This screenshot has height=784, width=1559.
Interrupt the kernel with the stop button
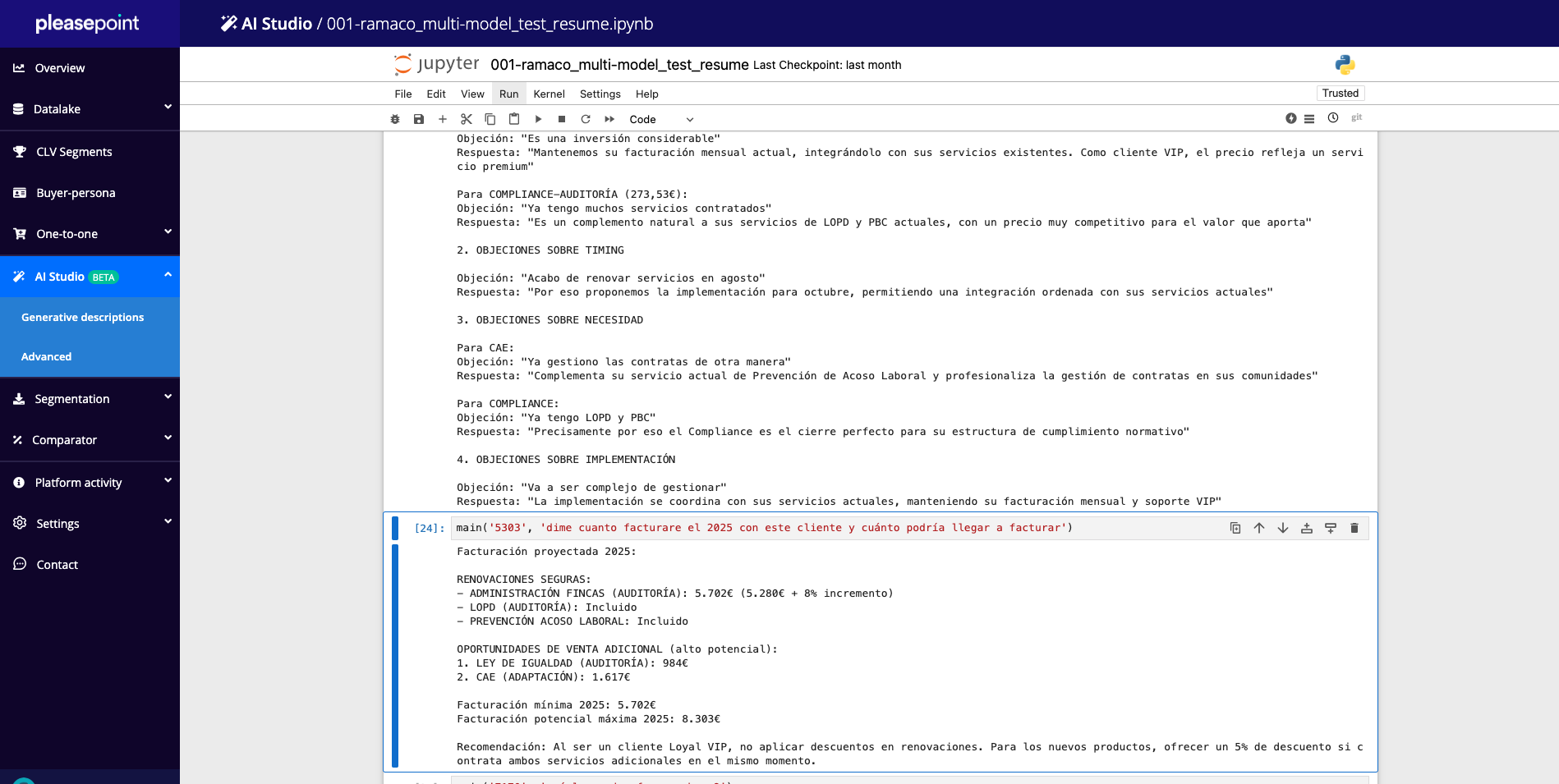(562, 119)
